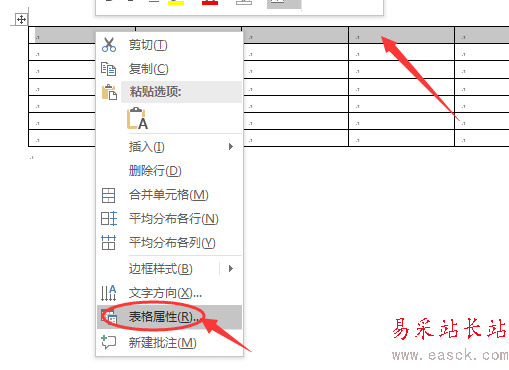
Task: Click the table move handle at top-left corner
Action: tap(21, 20)
